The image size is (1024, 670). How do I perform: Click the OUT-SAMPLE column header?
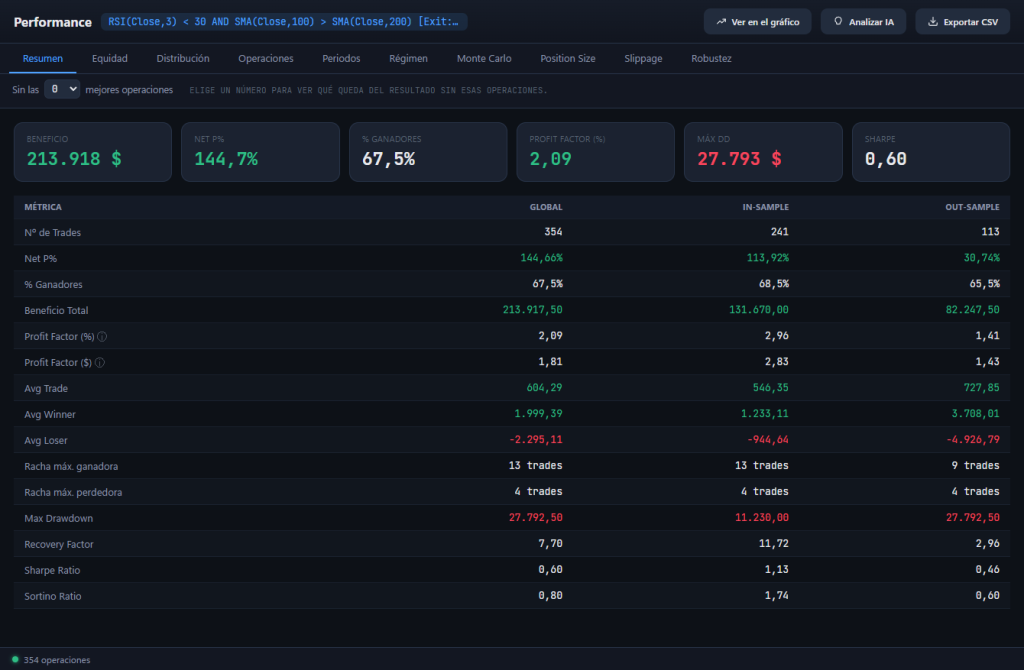[972, 207]
